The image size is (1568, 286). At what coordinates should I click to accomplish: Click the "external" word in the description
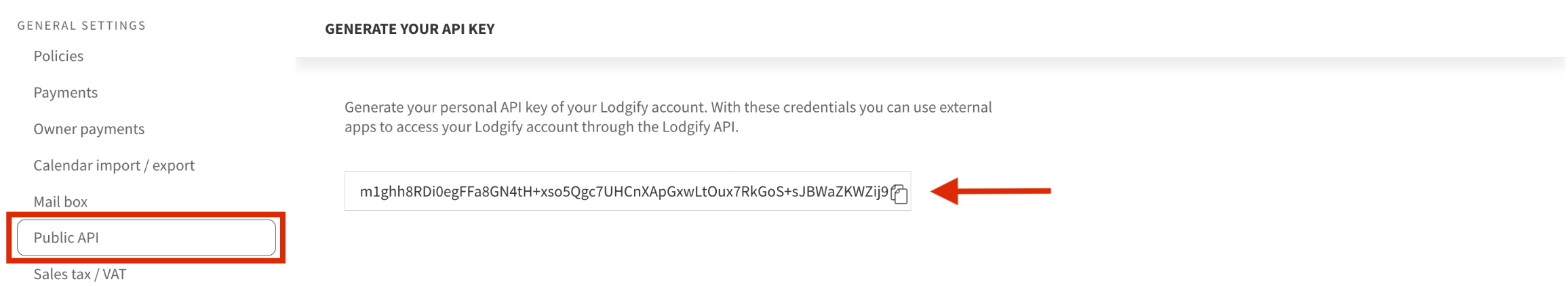pyautogui.click(x=965, y=108)
